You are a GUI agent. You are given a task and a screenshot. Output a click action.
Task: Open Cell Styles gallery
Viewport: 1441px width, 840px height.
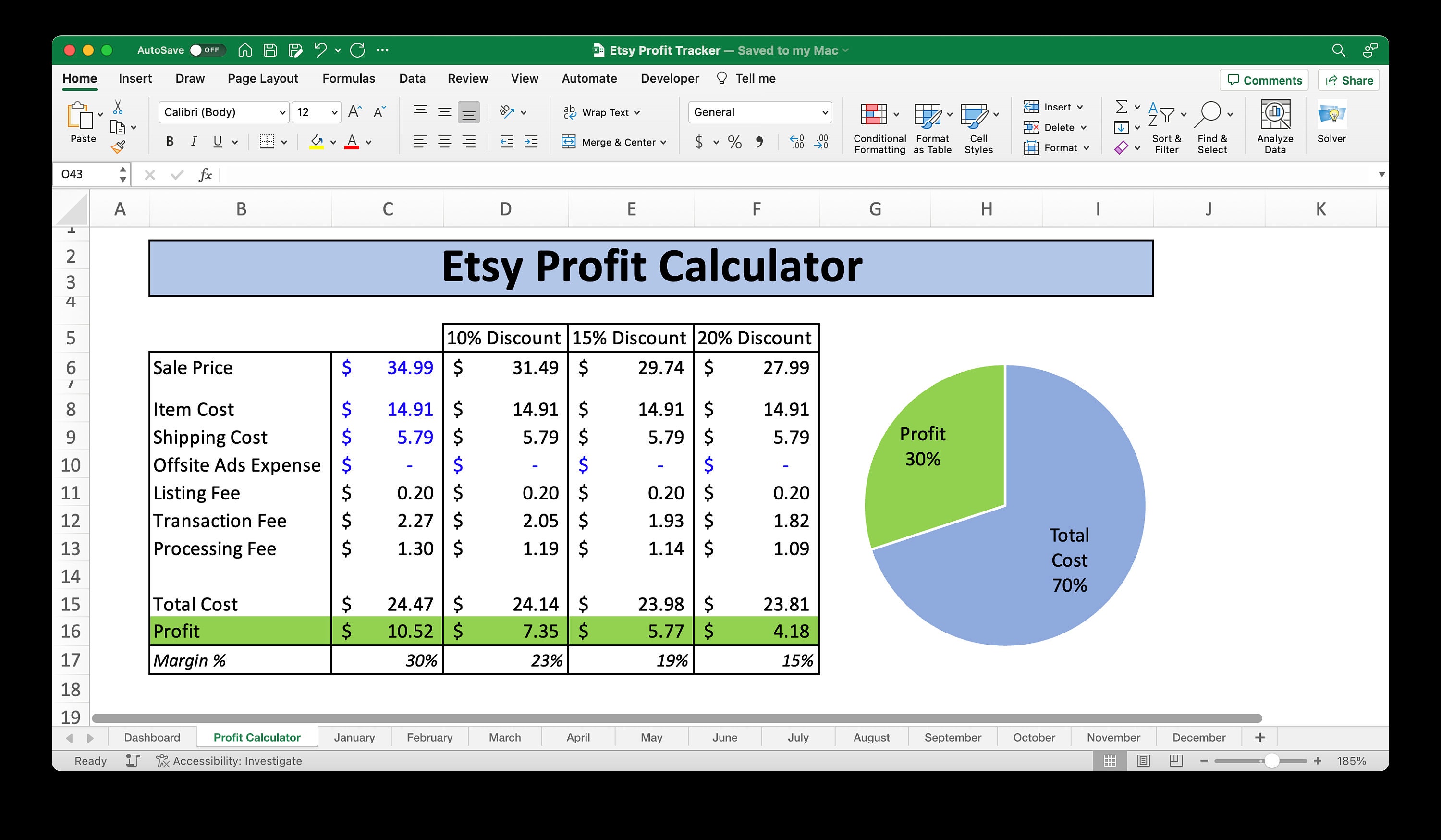978,126
